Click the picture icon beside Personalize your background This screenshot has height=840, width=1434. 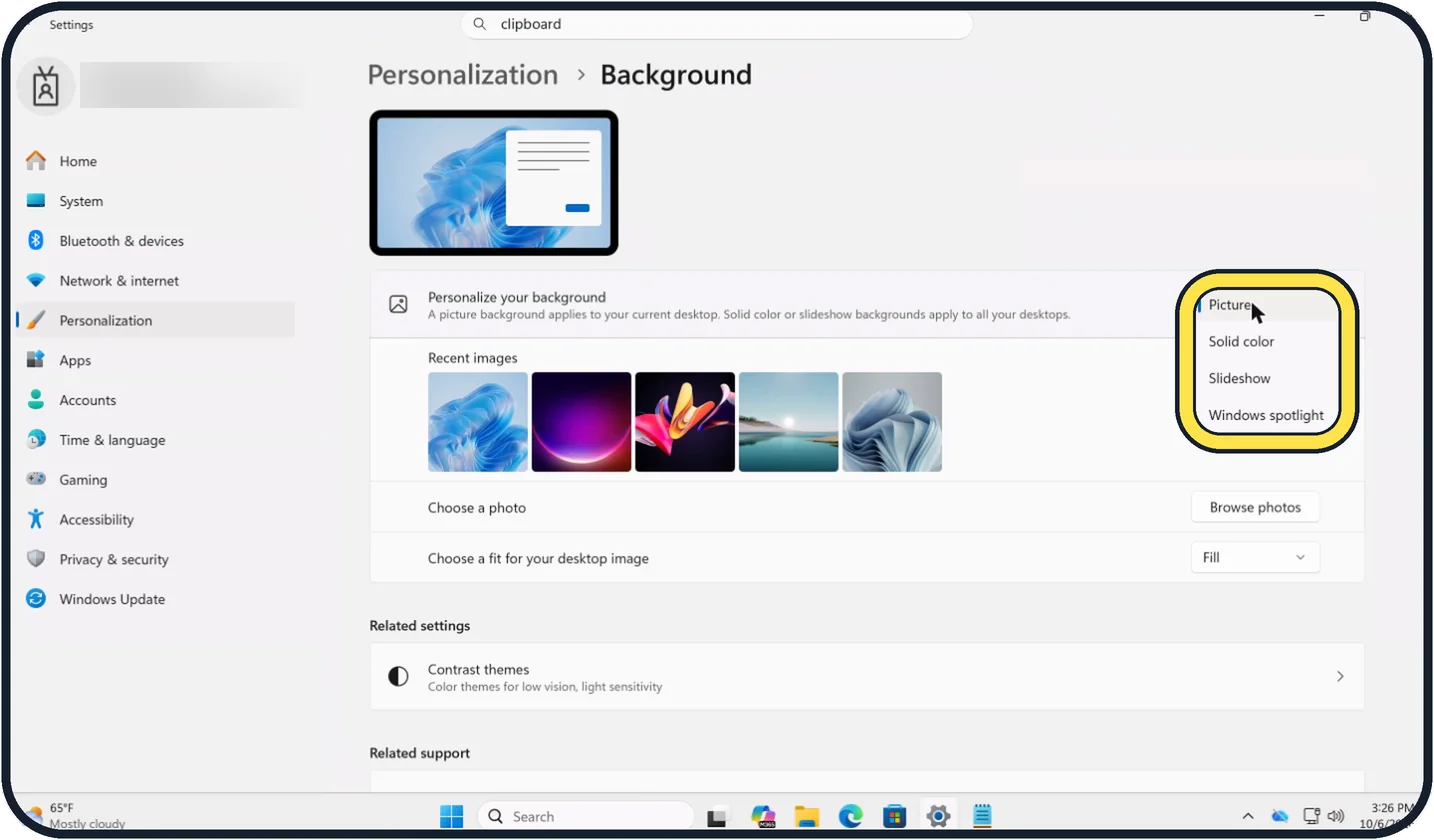(x=398, y=304)
